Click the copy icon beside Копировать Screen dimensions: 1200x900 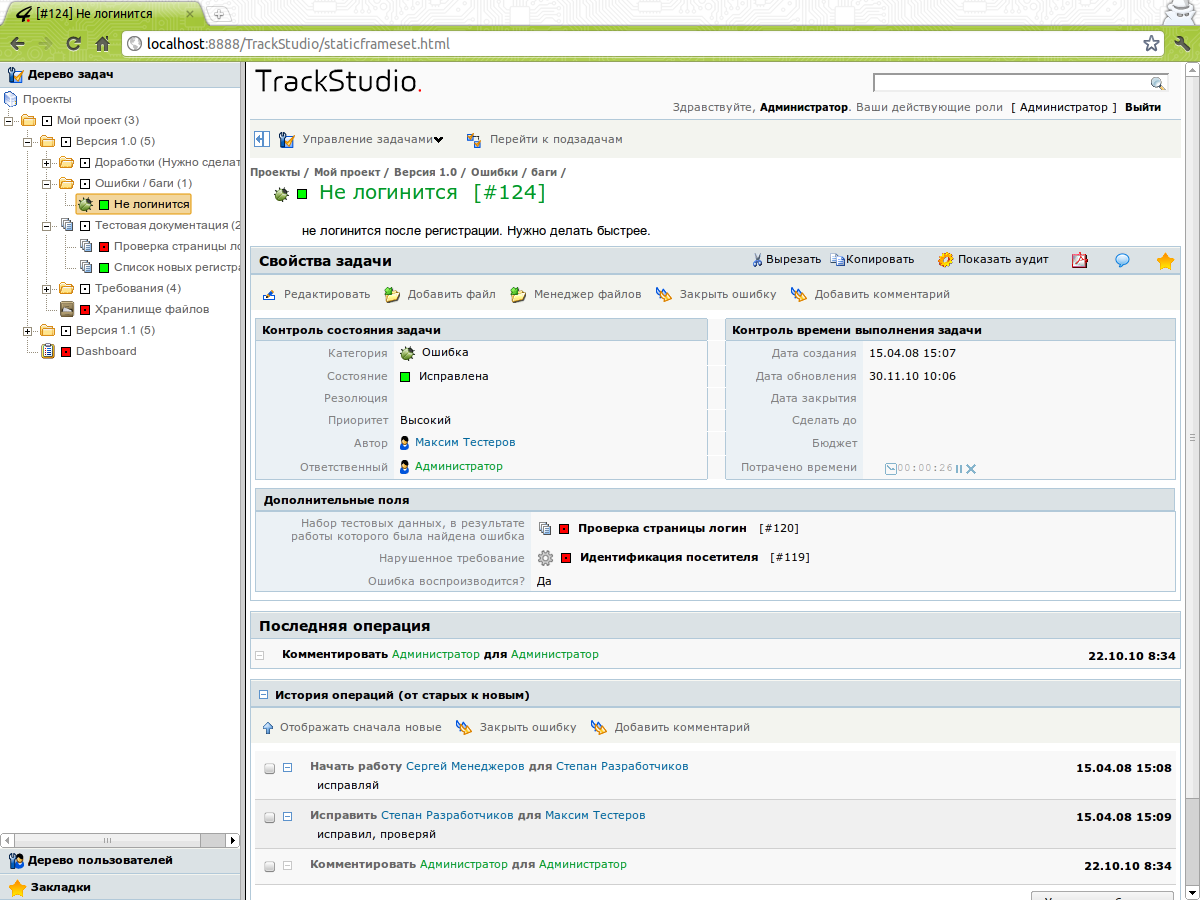pos(837,260)
